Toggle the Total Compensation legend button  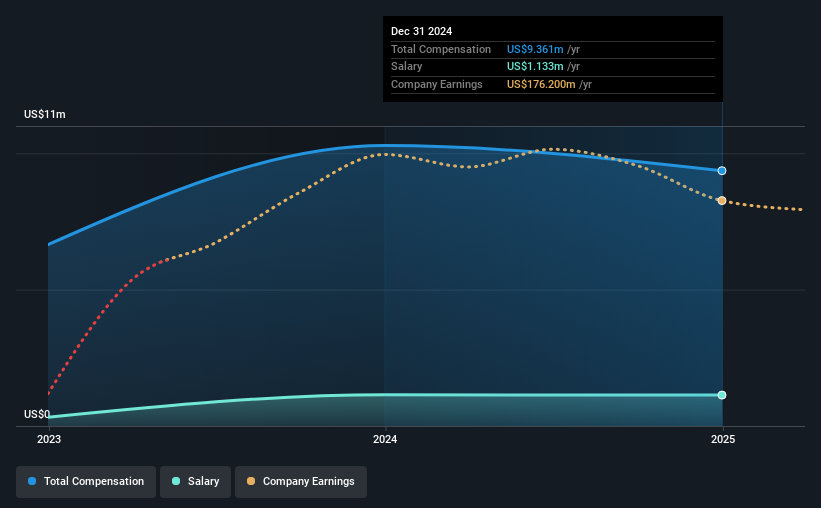[x=86, y=482]
